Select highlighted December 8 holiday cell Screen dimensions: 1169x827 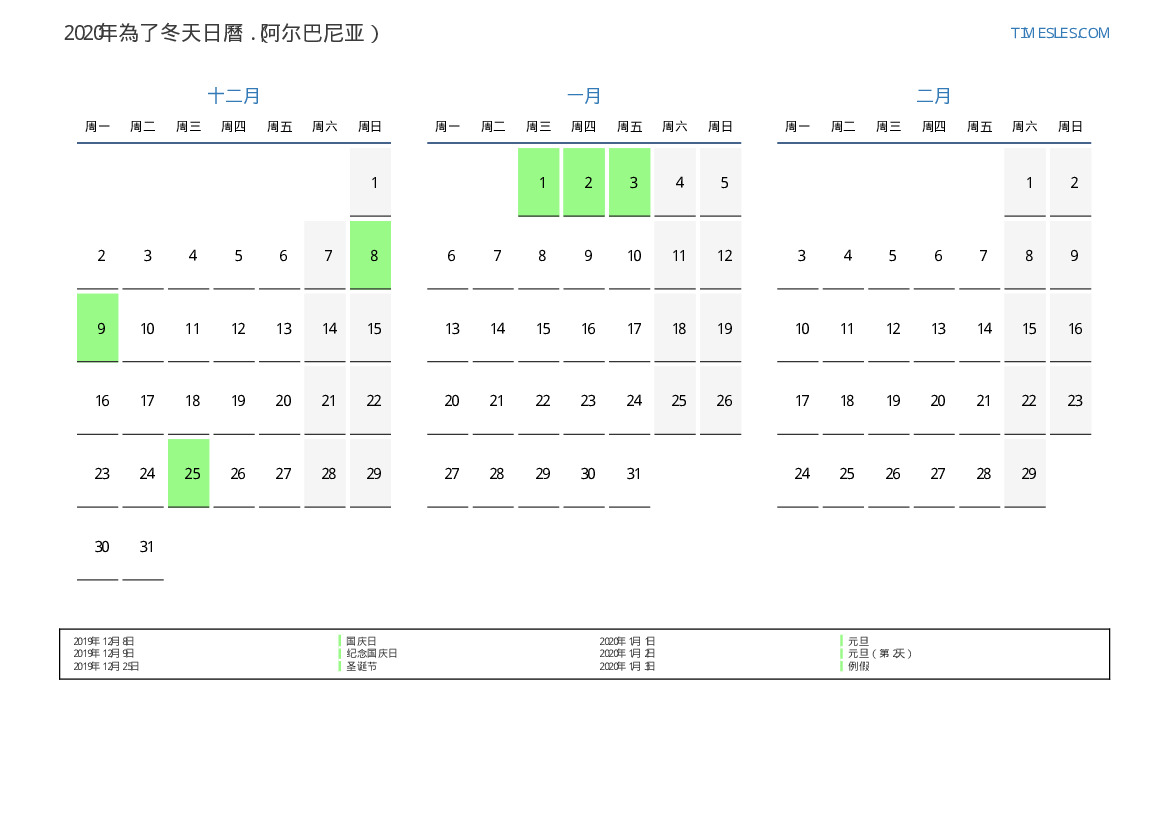coord(371,255)
